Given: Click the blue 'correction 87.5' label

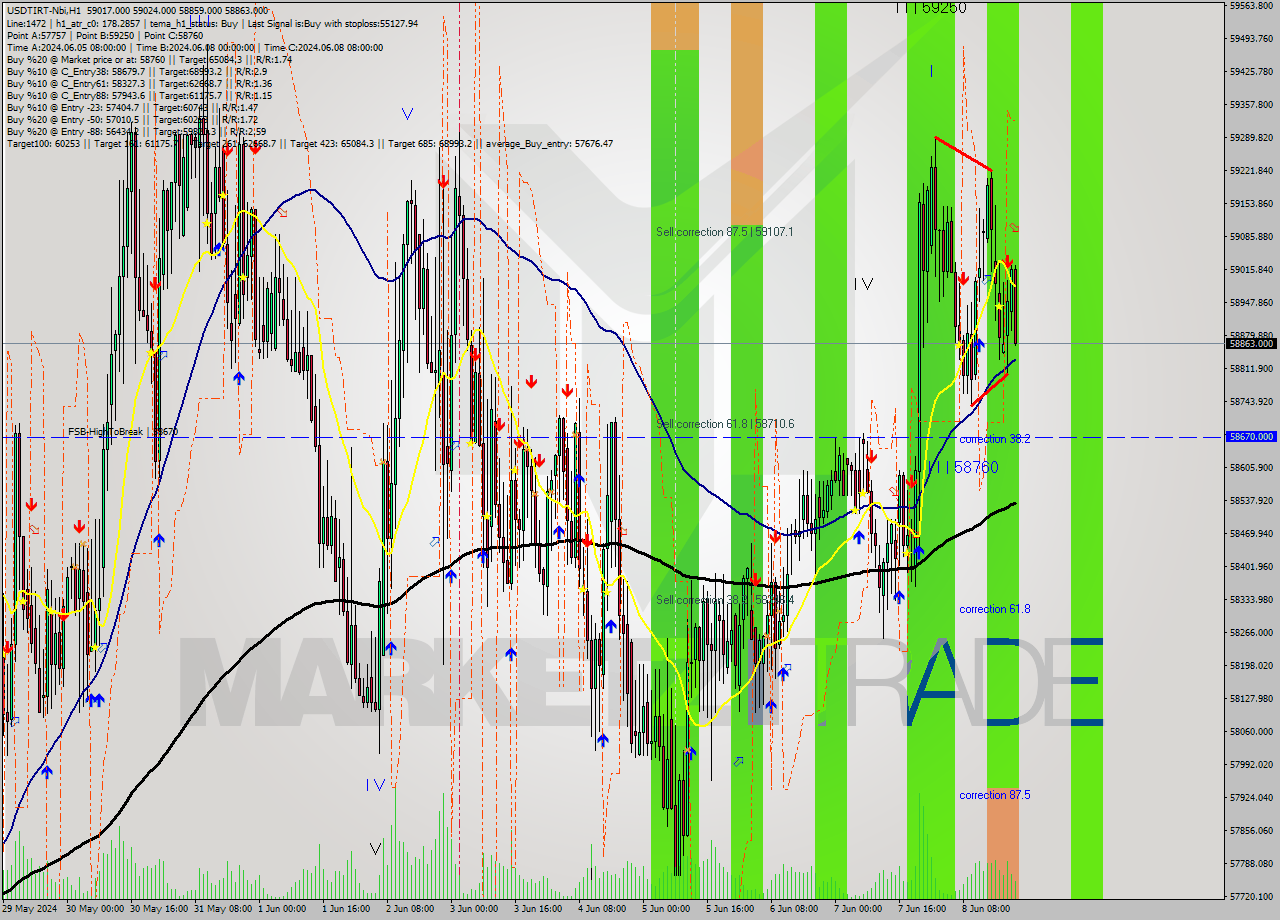Looking at the screenshot, I should pyautogui.click(x=994, y=795).
